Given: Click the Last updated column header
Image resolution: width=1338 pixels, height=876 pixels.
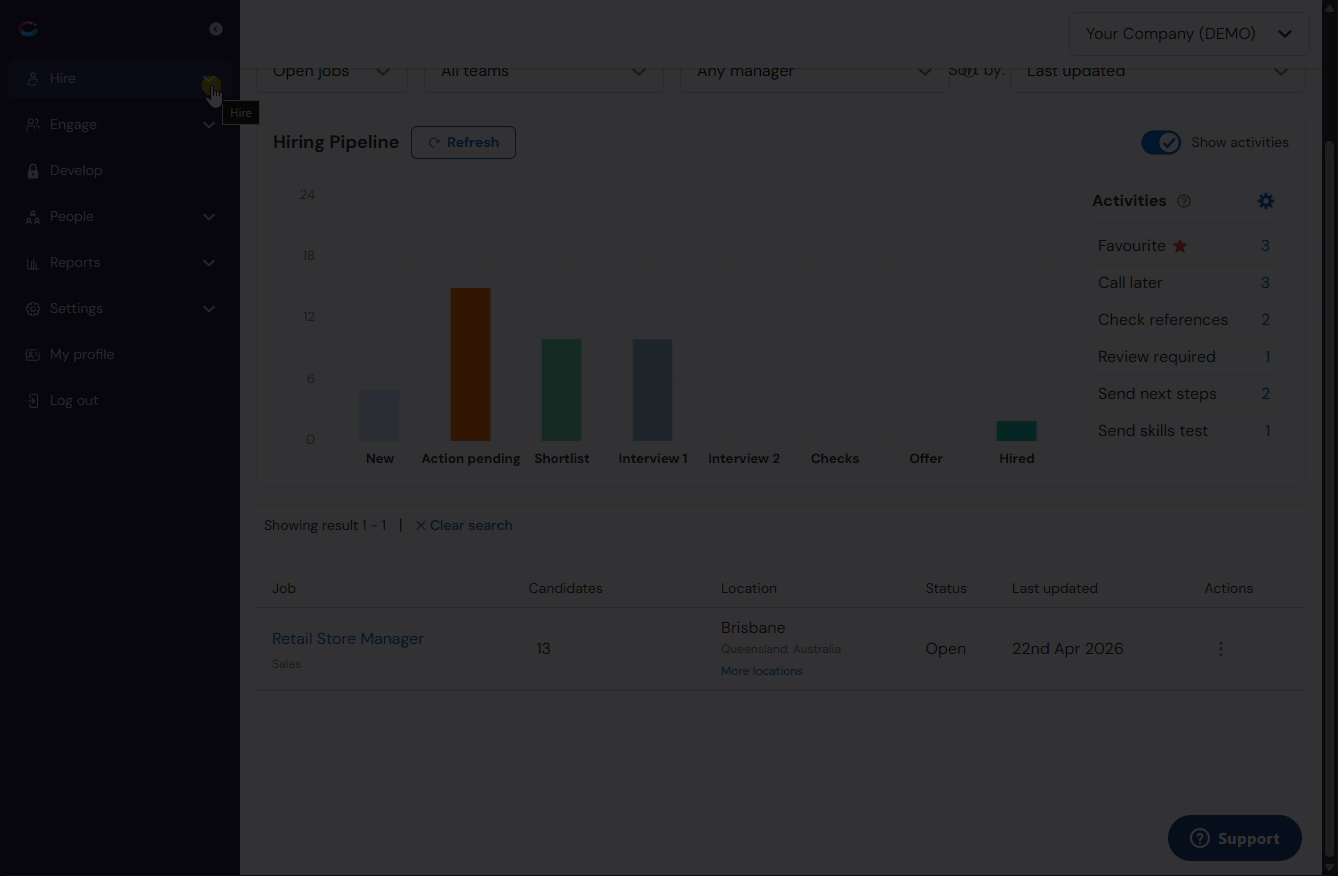Looking at the screenshot, I should 1055,588.
